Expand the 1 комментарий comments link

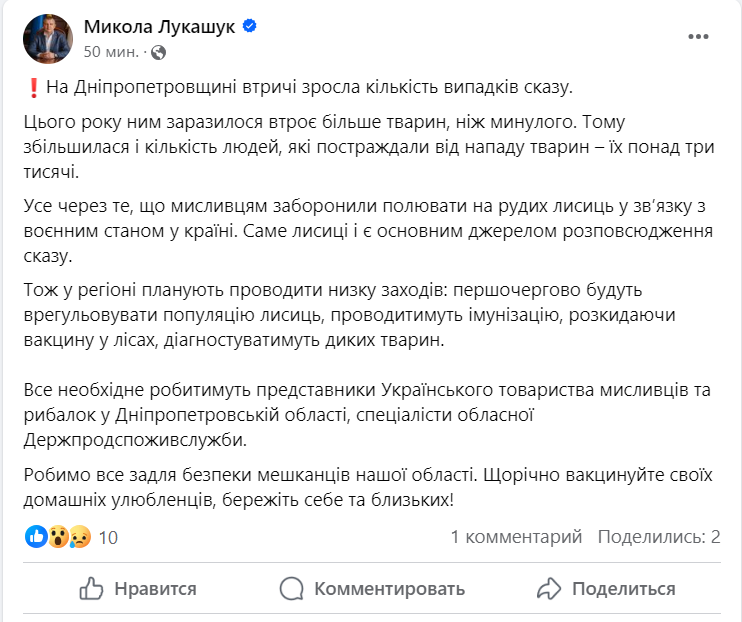click(x=516, y=537)
